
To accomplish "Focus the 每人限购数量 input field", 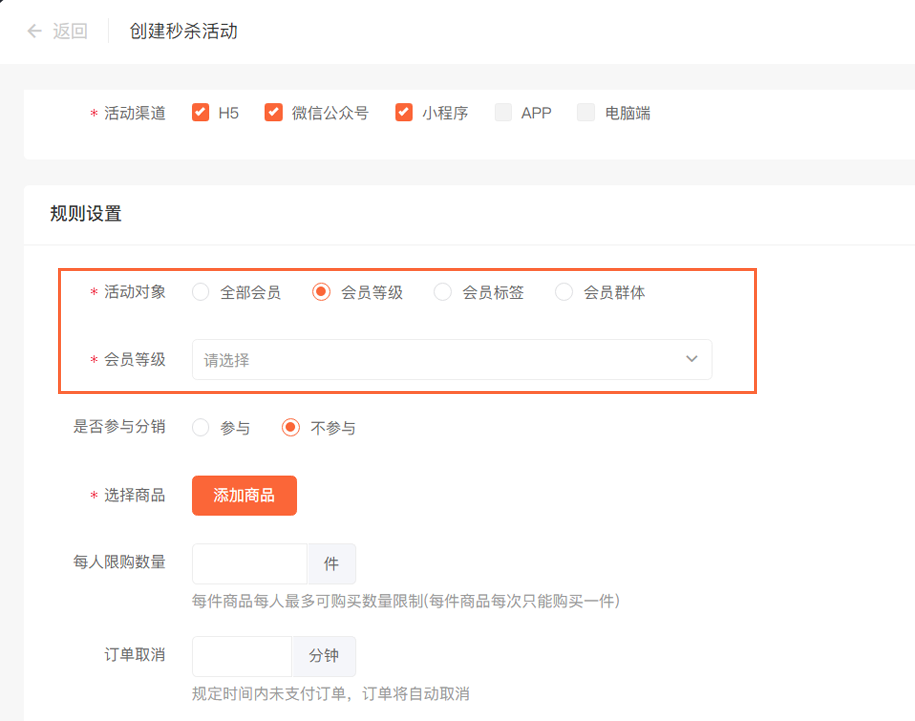I will pos(249,564).
